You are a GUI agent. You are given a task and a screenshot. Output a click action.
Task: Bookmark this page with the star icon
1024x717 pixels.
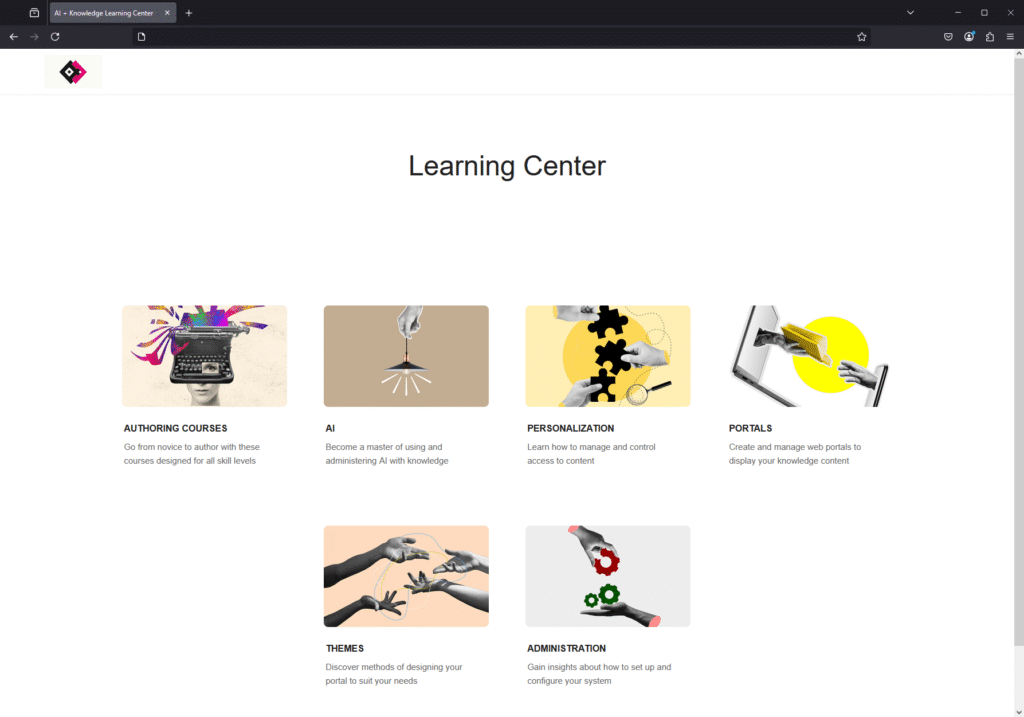(x=861, y=37)
